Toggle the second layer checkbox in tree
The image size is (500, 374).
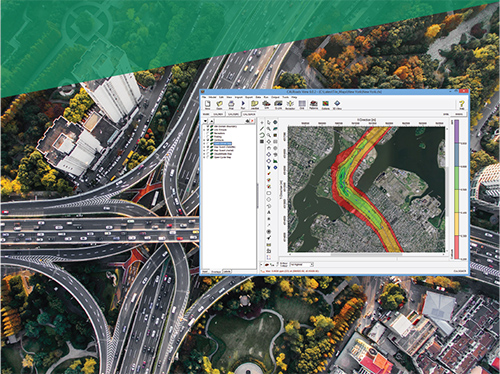pyautogui.click(x=208, y=130)
